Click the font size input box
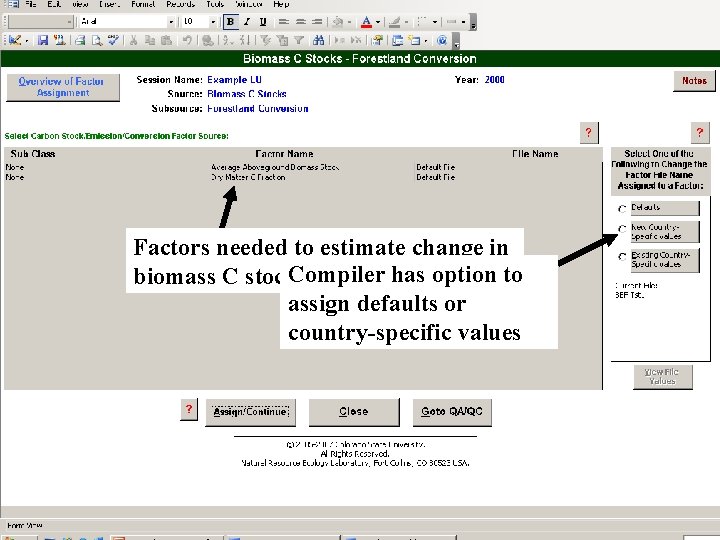Screen dimensions: 720x540 [x=194, y=22]
